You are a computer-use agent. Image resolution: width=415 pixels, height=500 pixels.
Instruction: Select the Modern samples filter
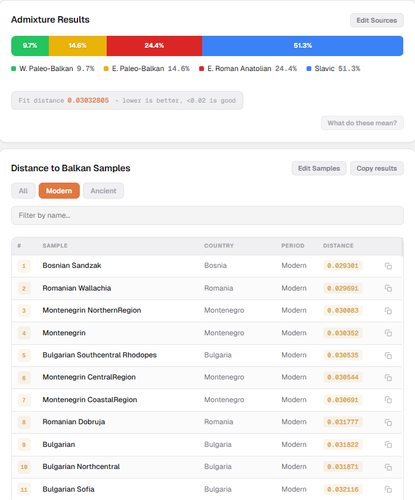coord(59,191)
